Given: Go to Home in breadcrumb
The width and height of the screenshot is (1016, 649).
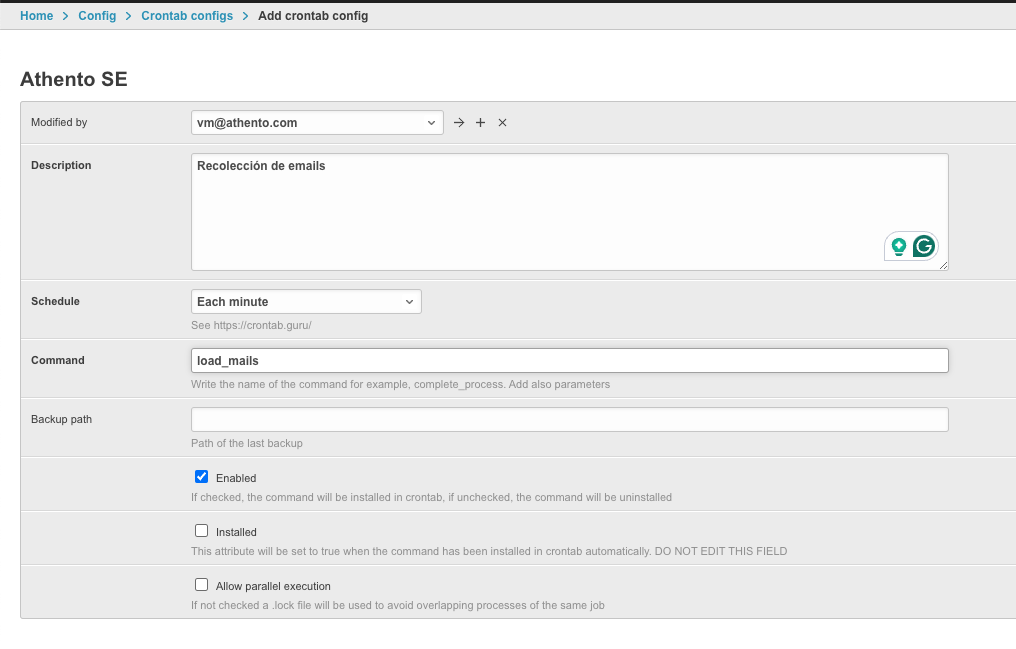Looking at the screenshot, I should (36, 16).
